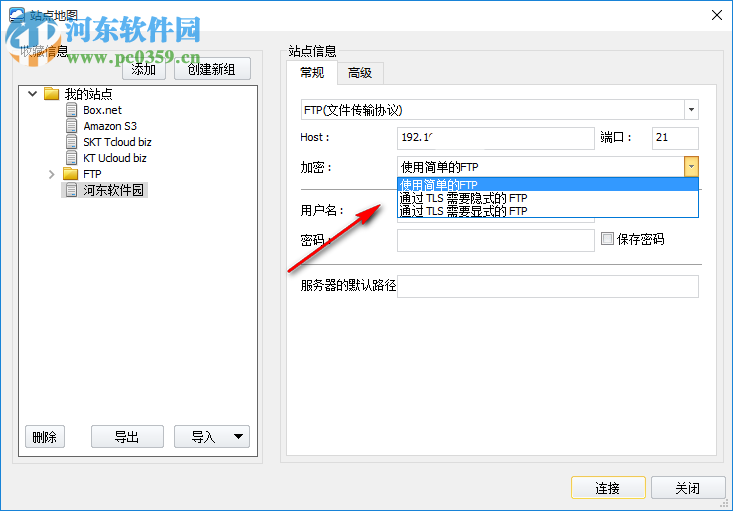Click the 连接 button
Image resolution: width=733 pixels, height=511 pixels.
click(608, 488)
